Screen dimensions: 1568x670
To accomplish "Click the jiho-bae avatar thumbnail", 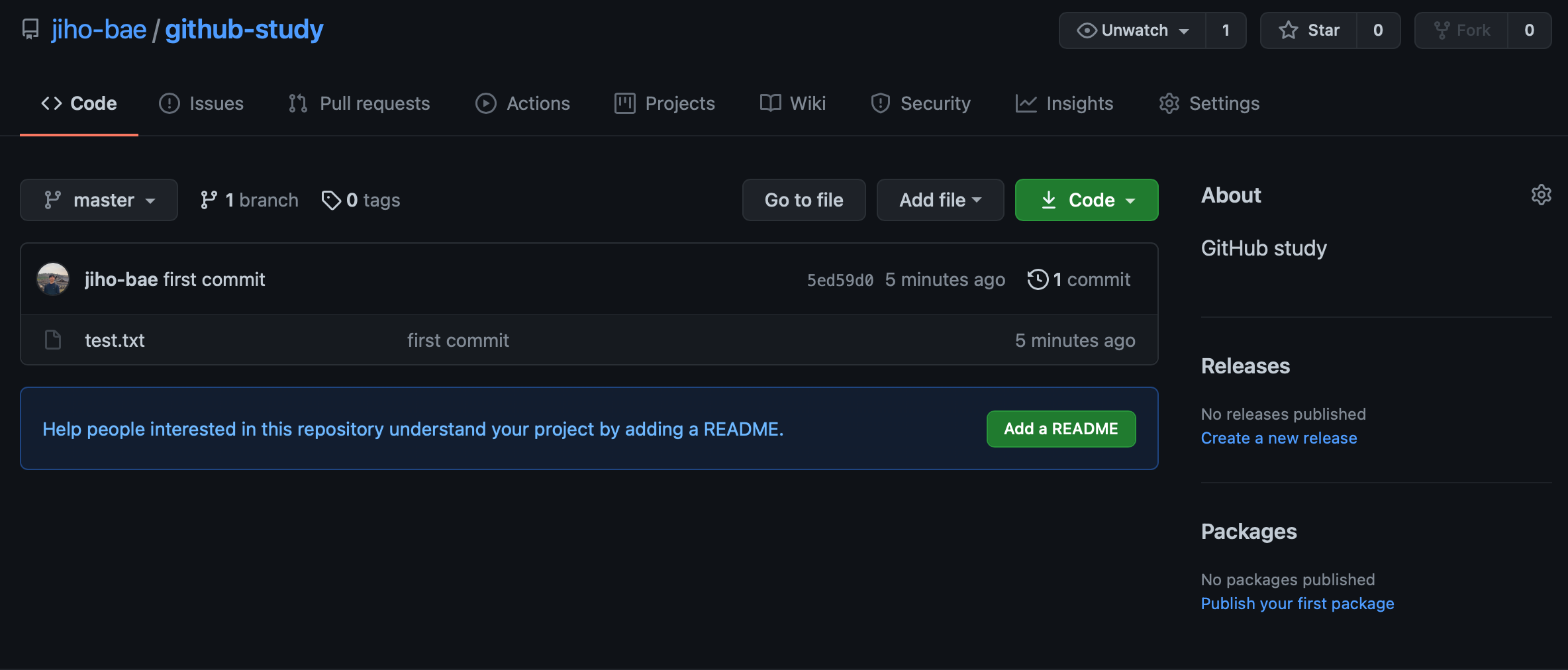I will pos(53,279).
